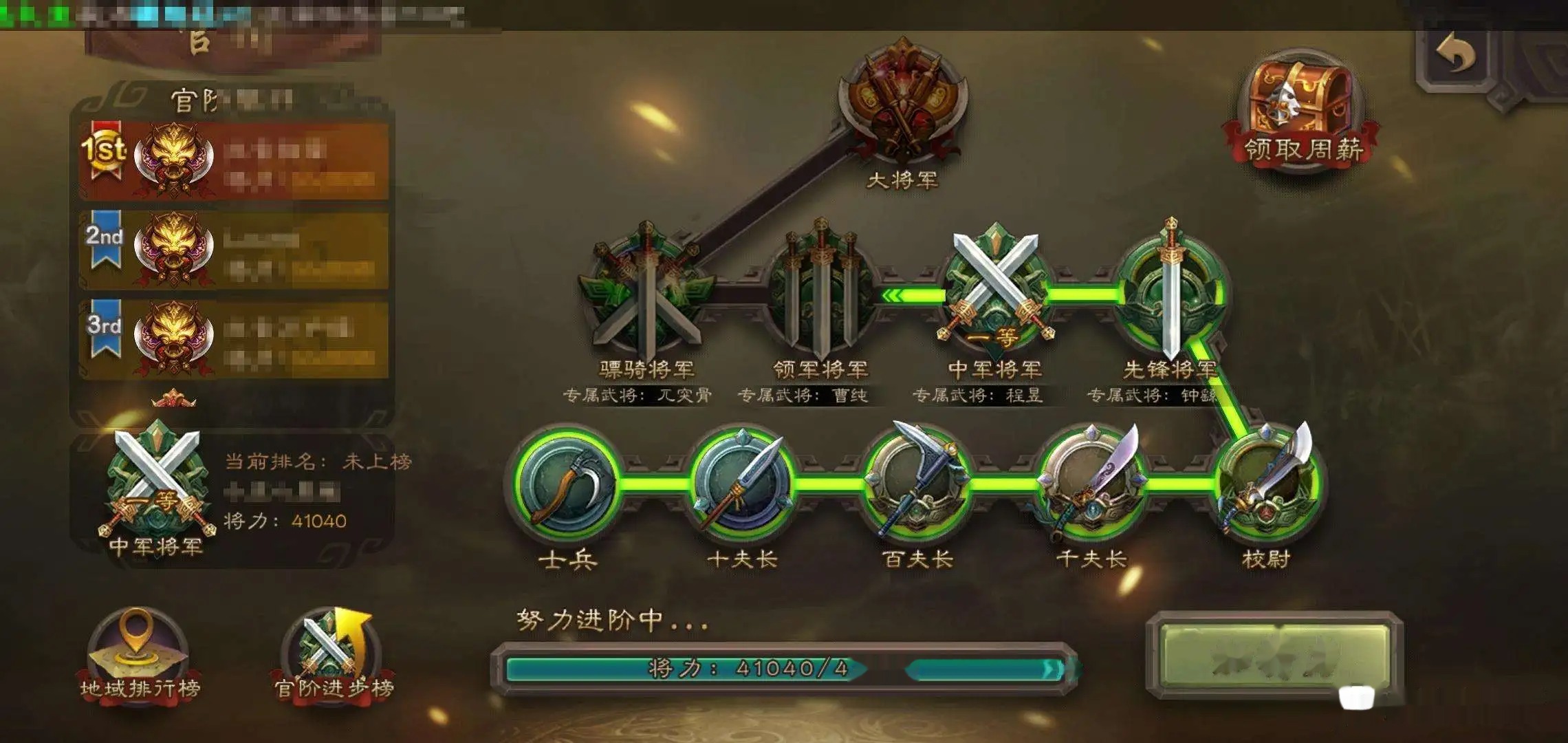Click the 将力 progress bar
The image size is (1568, 743).
pos(784,669)
